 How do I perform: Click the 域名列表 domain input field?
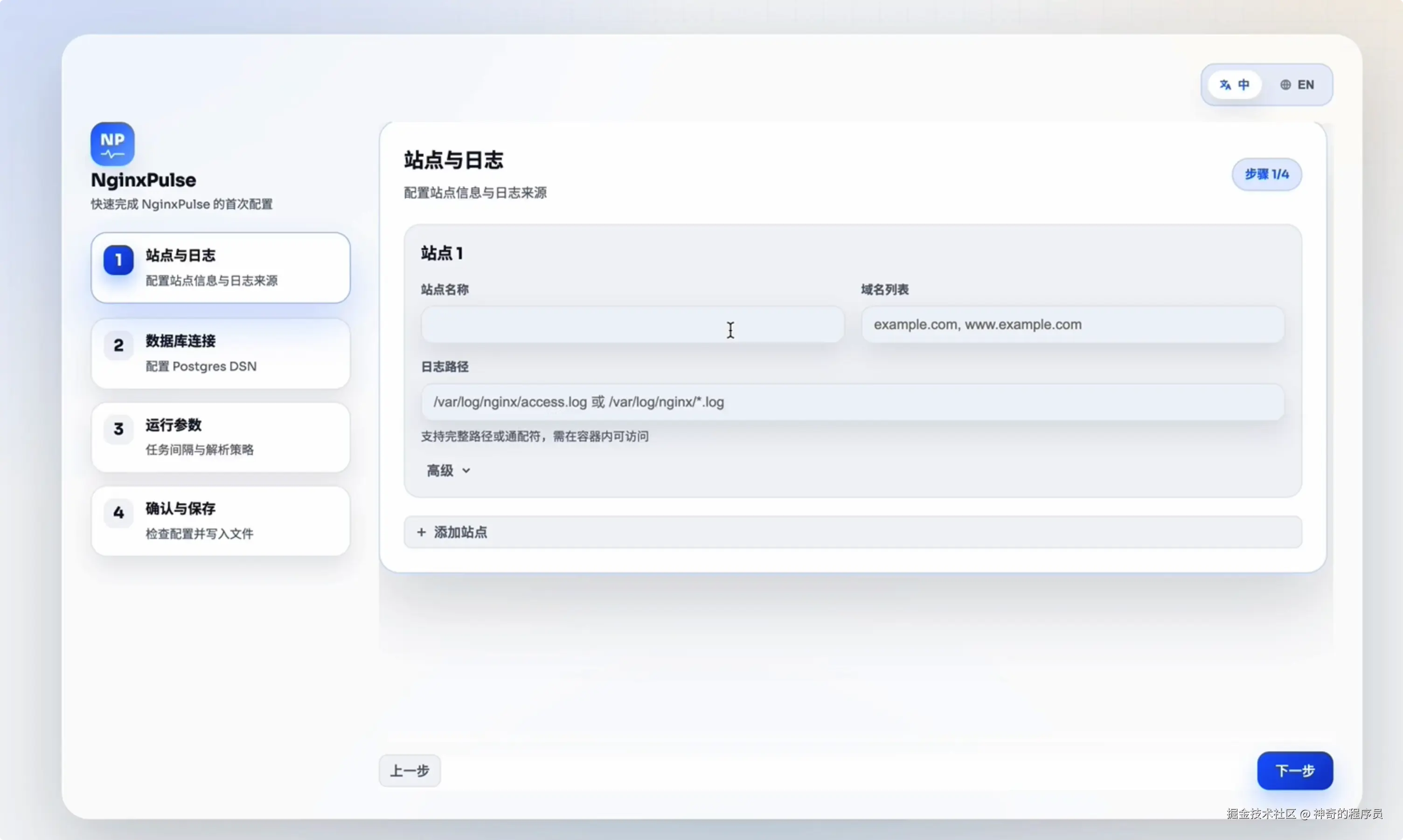pos(1072,325)
